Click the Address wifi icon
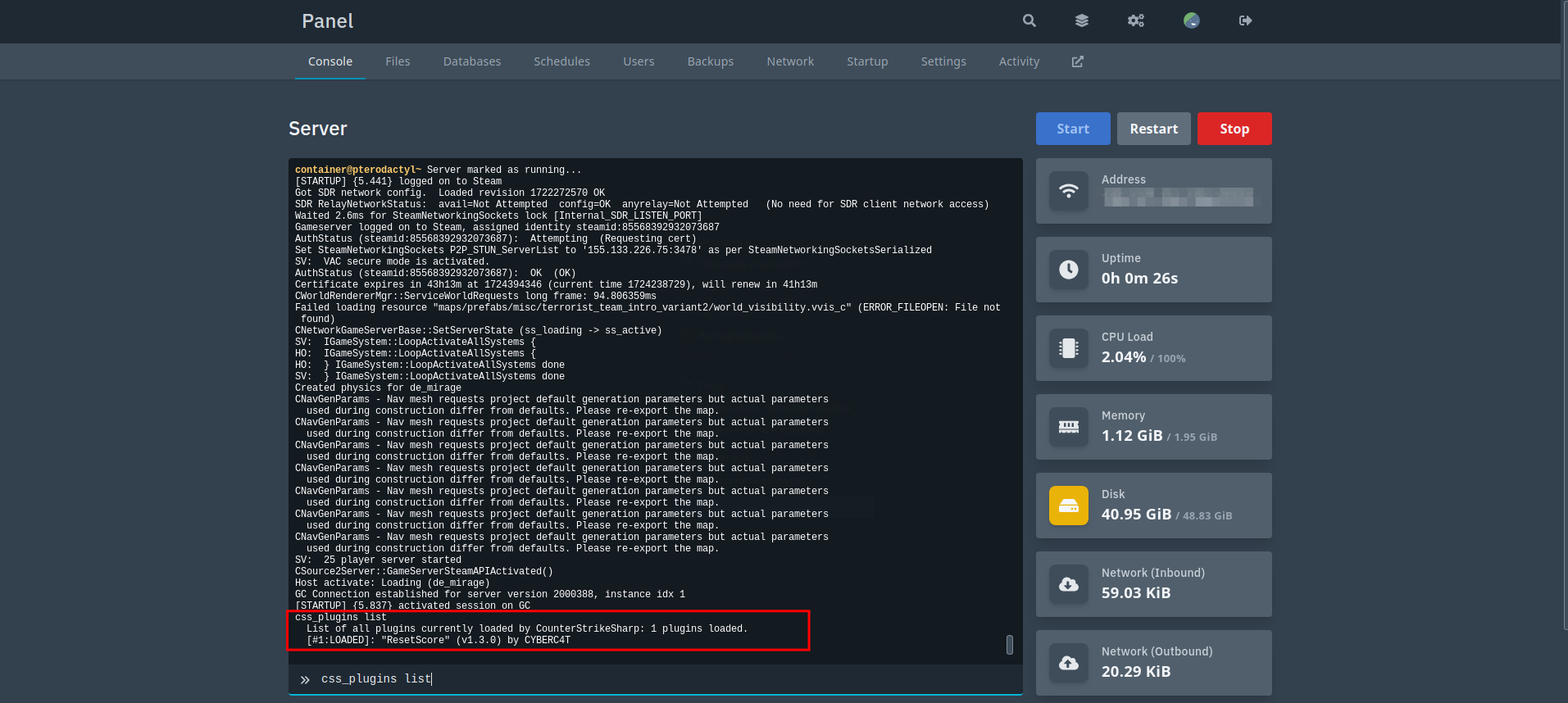Image resolution: width=1568 pixels, height=703 pixels. click(1069, 191)
